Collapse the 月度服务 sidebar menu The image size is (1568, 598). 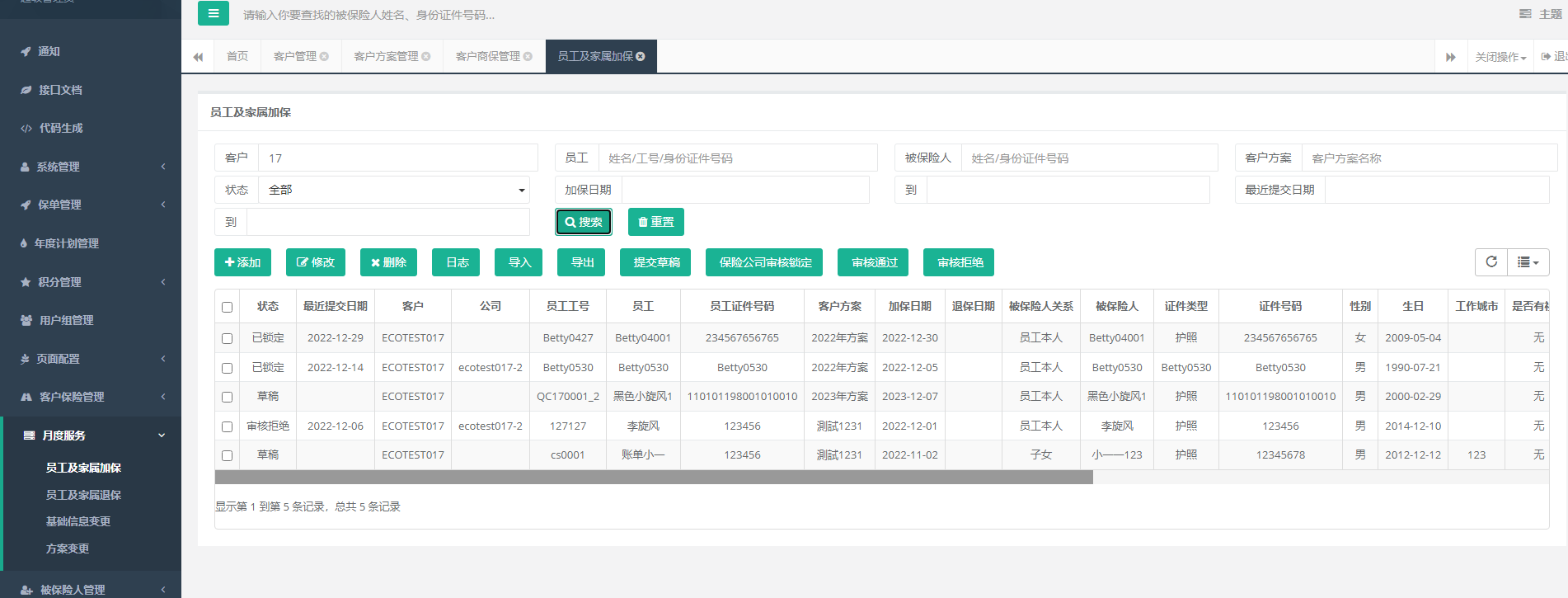[91, 436]
